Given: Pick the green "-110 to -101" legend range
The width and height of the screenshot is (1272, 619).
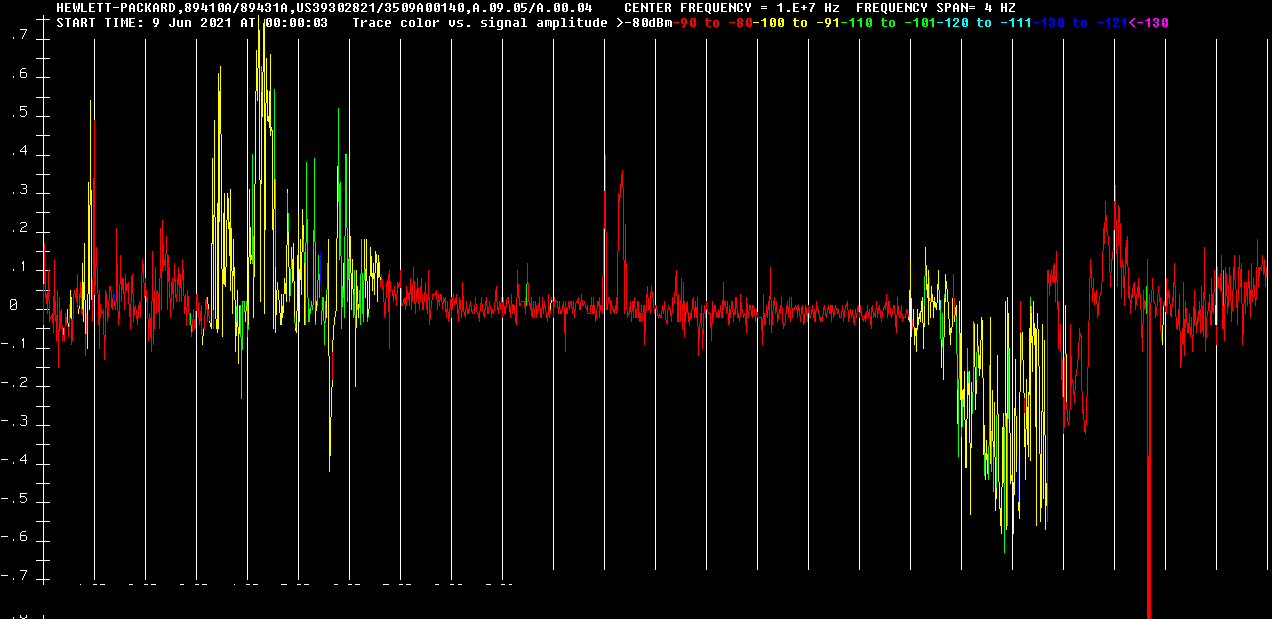Looking at the screenshot, I should coord(892,23).
